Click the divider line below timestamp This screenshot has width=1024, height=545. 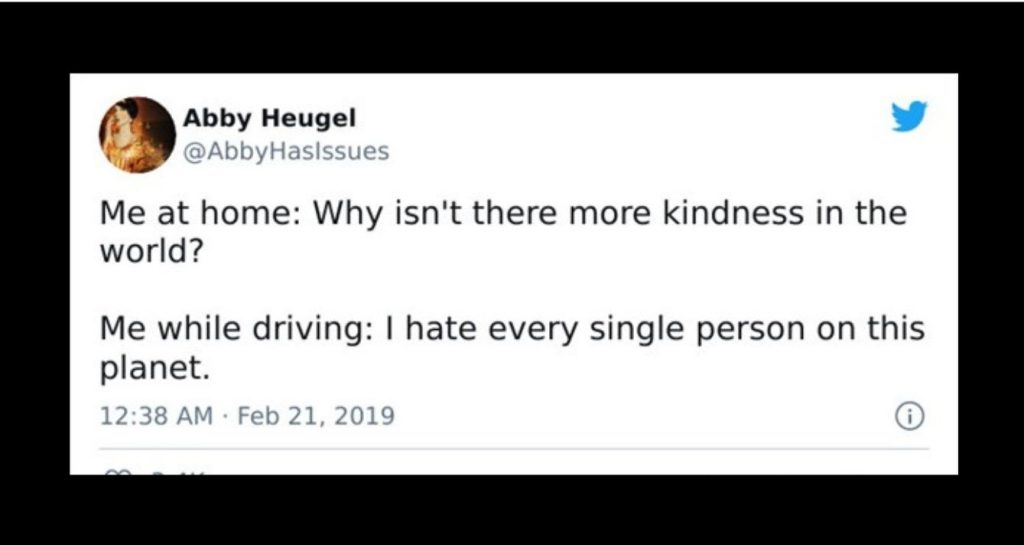513,449
